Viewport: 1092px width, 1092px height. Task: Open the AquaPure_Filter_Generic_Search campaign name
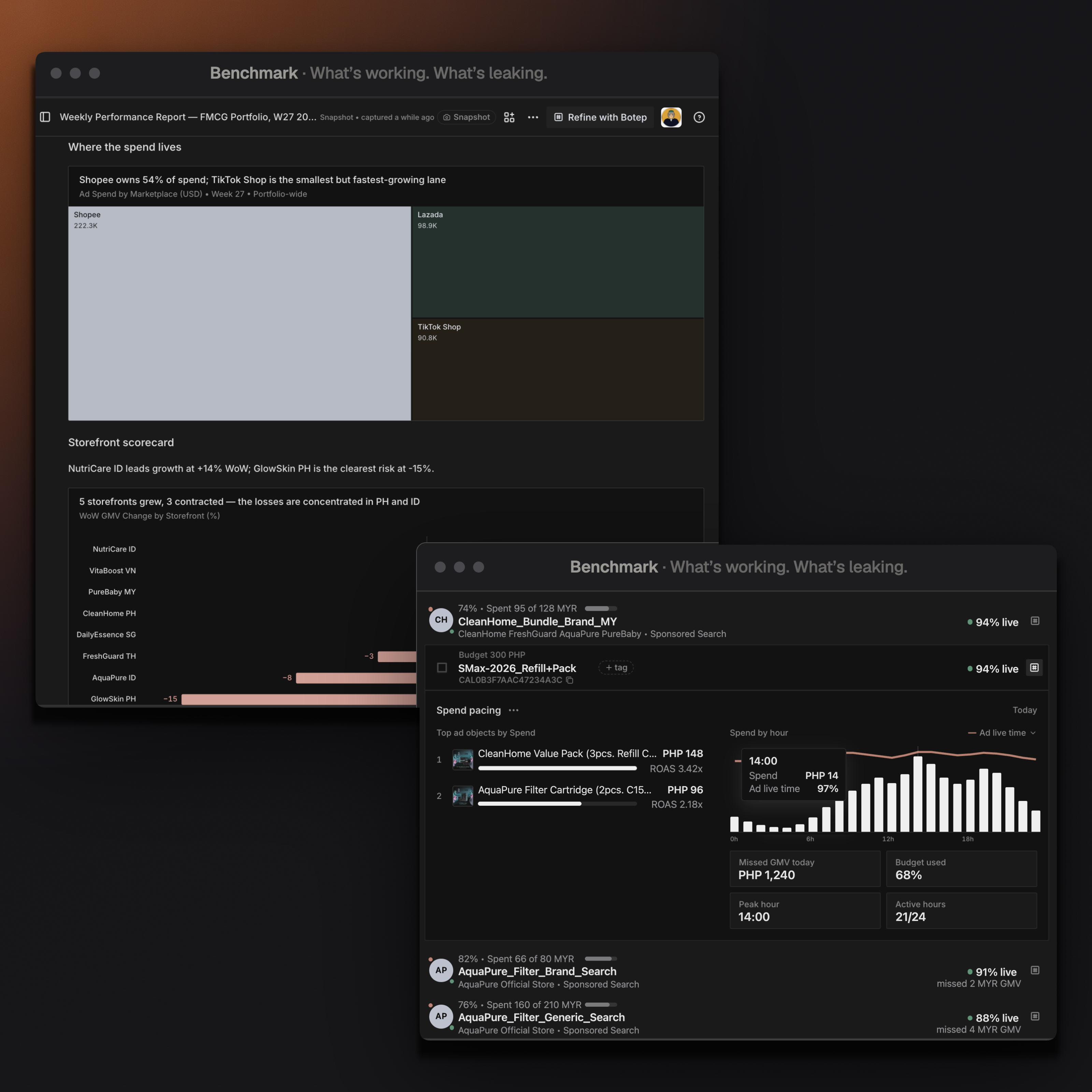(x=542, y=1017)
